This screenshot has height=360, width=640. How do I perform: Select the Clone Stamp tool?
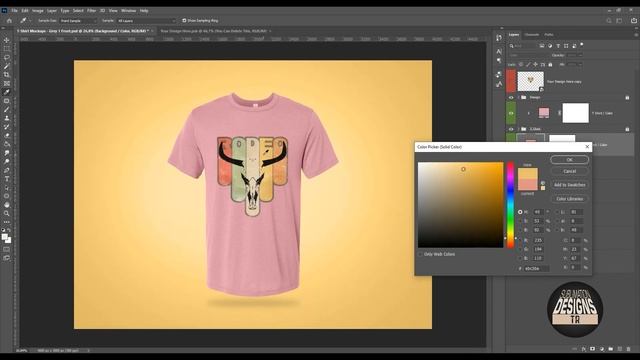click(7, 118)
